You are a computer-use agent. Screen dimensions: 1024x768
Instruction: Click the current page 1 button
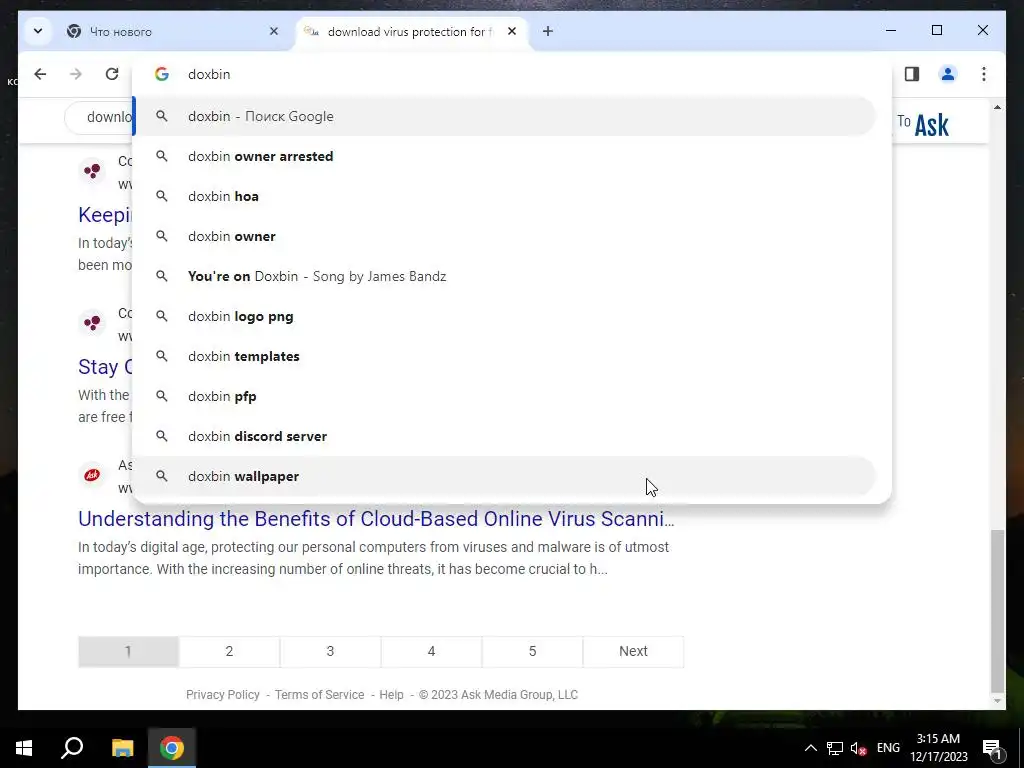[128, 651]
